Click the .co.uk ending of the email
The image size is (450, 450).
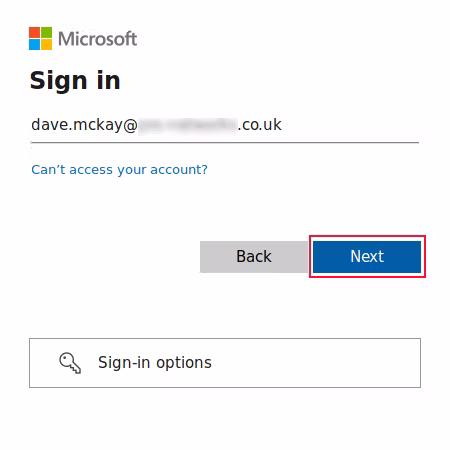pos(260,125)
